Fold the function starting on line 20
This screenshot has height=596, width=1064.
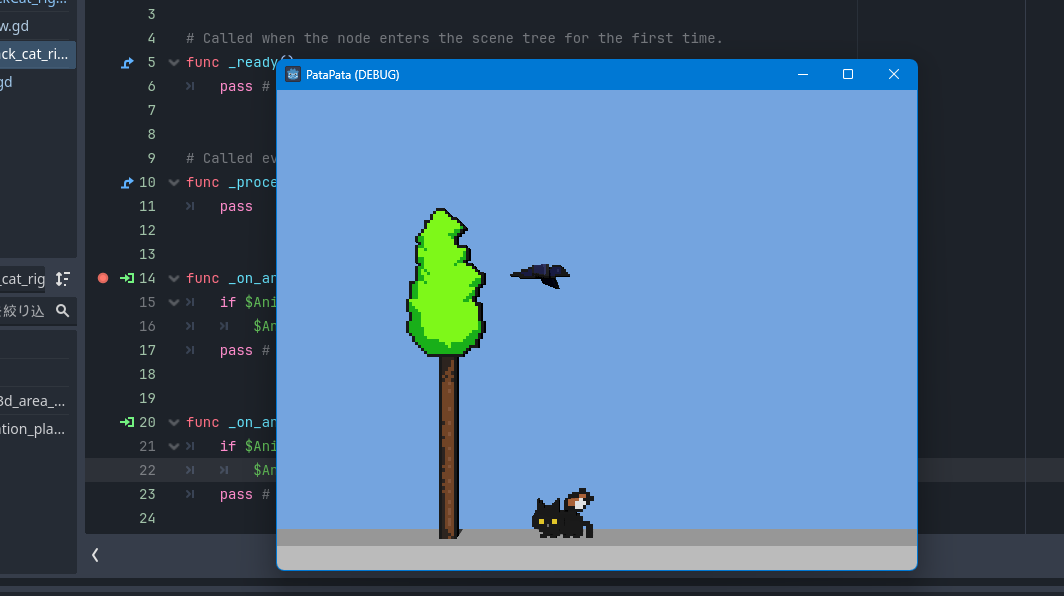[175, 423]
